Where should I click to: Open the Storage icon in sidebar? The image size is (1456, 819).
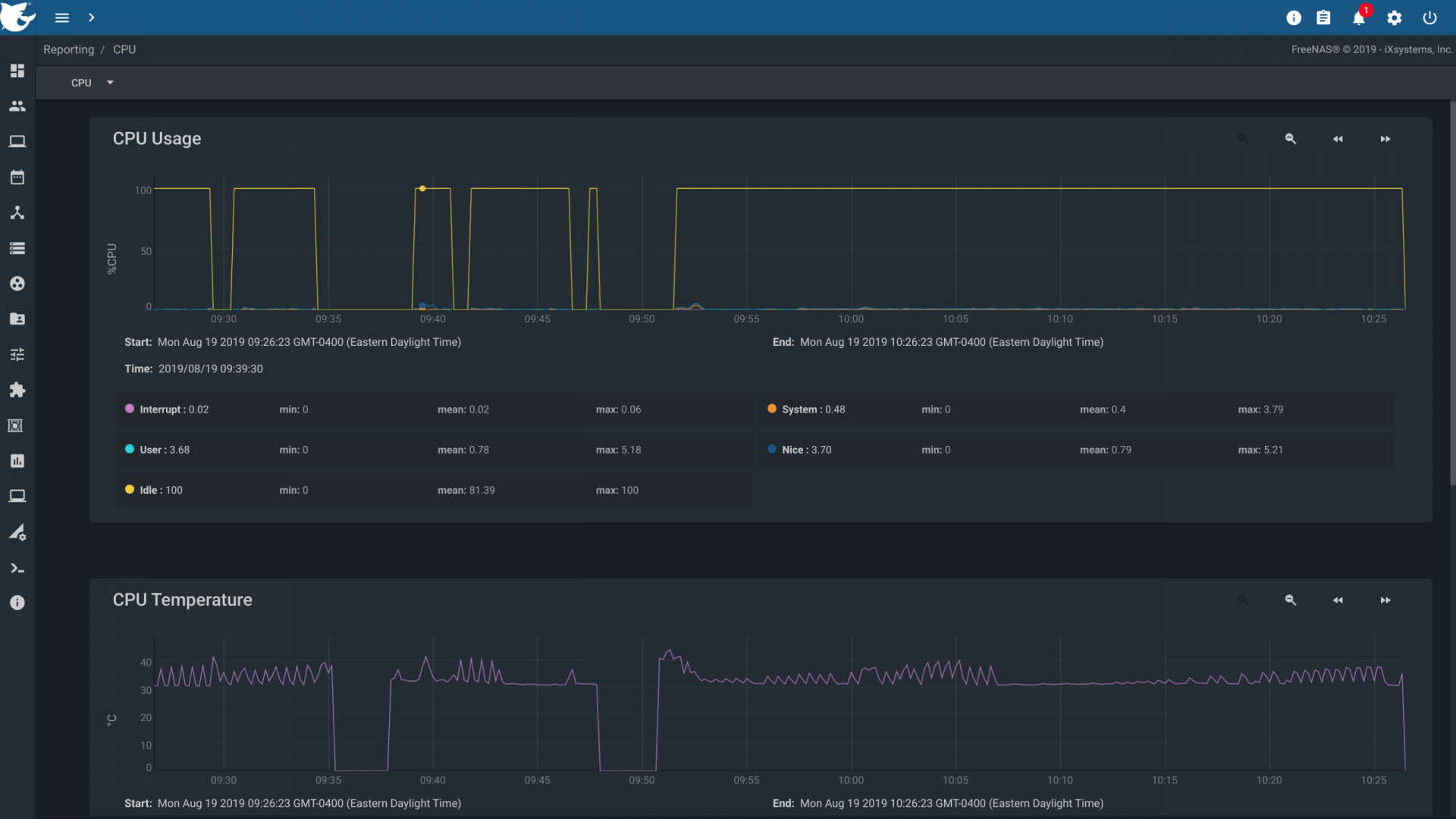click(17, 248)
